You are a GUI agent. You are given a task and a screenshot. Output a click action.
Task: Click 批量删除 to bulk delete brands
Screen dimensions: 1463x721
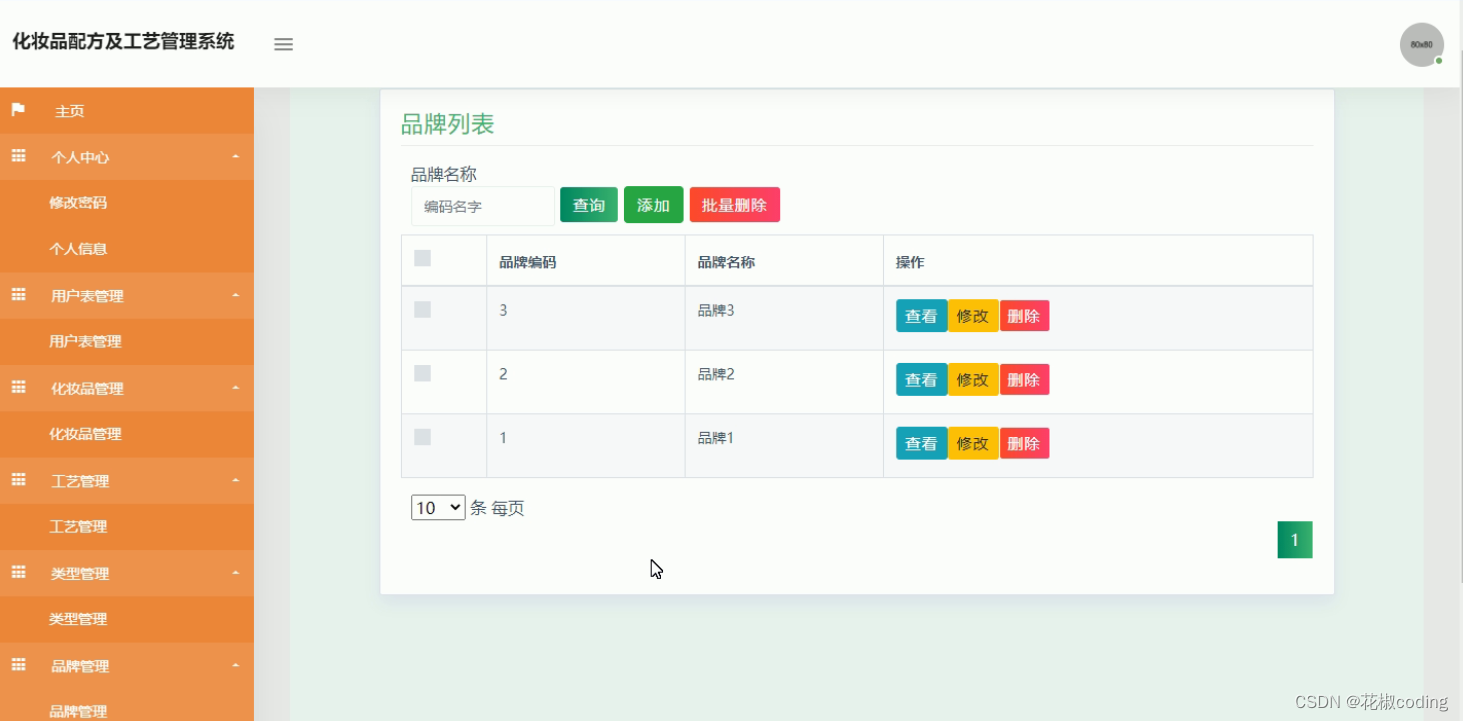(x=734, y=204)
